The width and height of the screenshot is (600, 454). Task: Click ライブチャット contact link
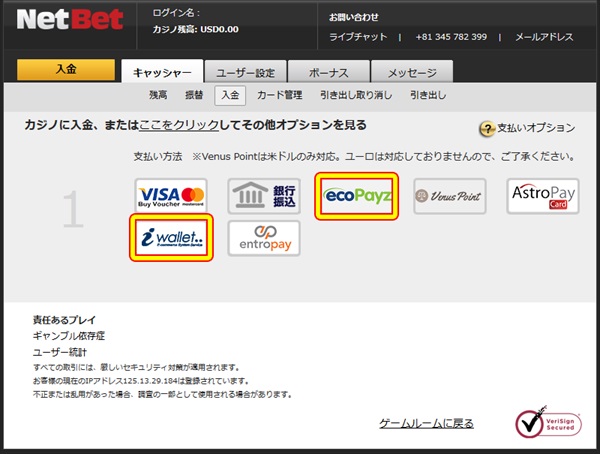point(358,37)
